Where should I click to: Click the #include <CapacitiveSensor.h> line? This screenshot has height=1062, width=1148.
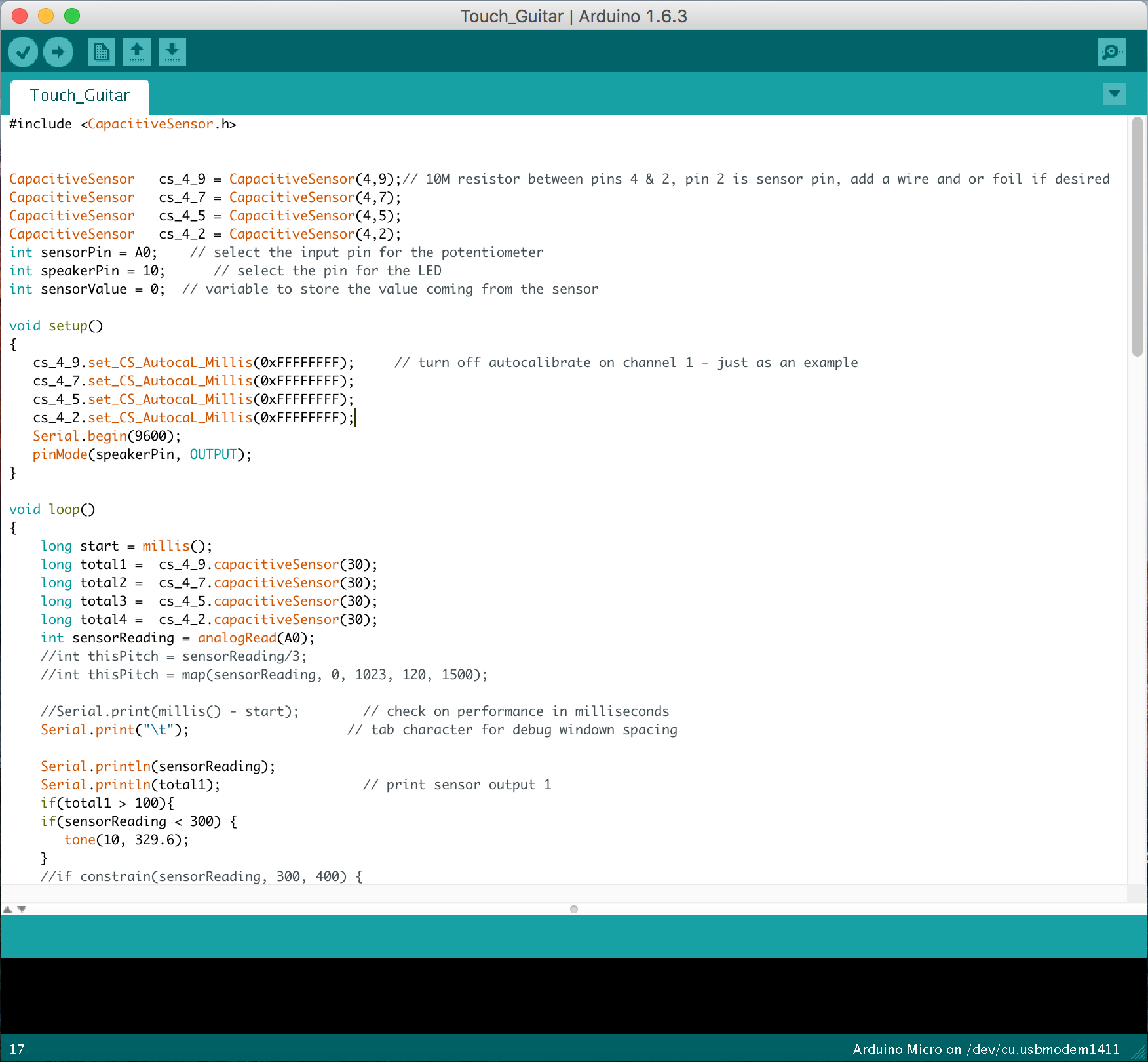coord(123,124)
